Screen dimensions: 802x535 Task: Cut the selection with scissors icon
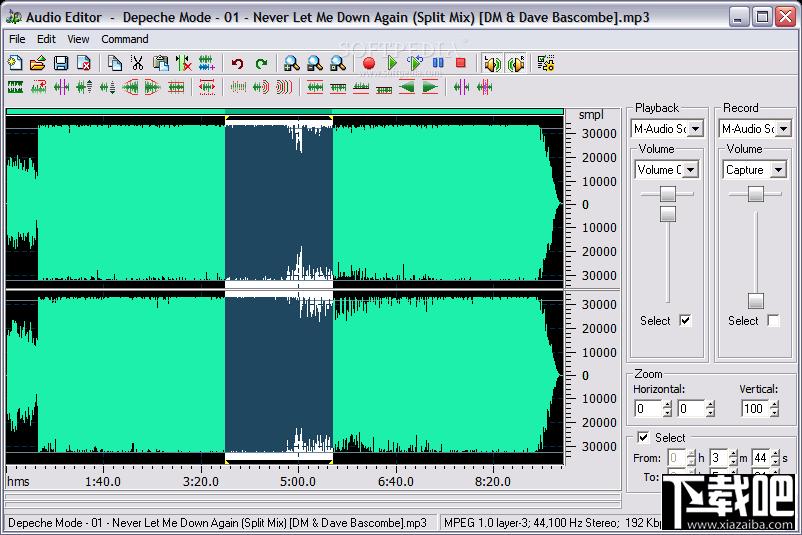point(137,63)
